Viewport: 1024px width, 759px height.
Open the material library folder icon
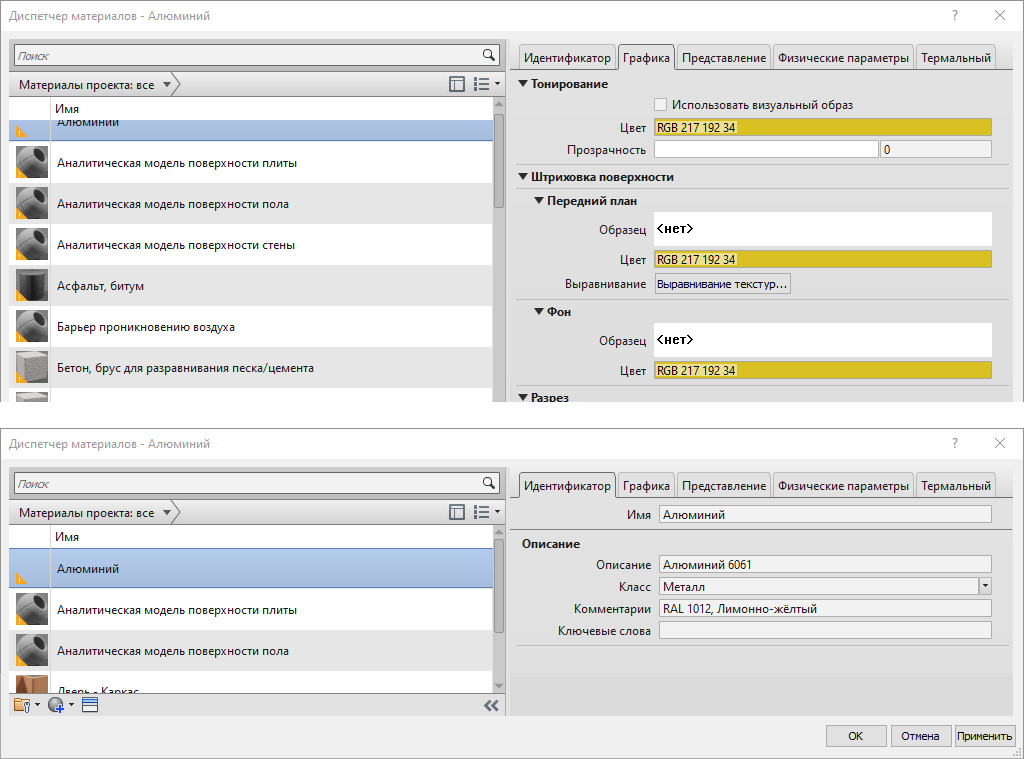[24, 705]
